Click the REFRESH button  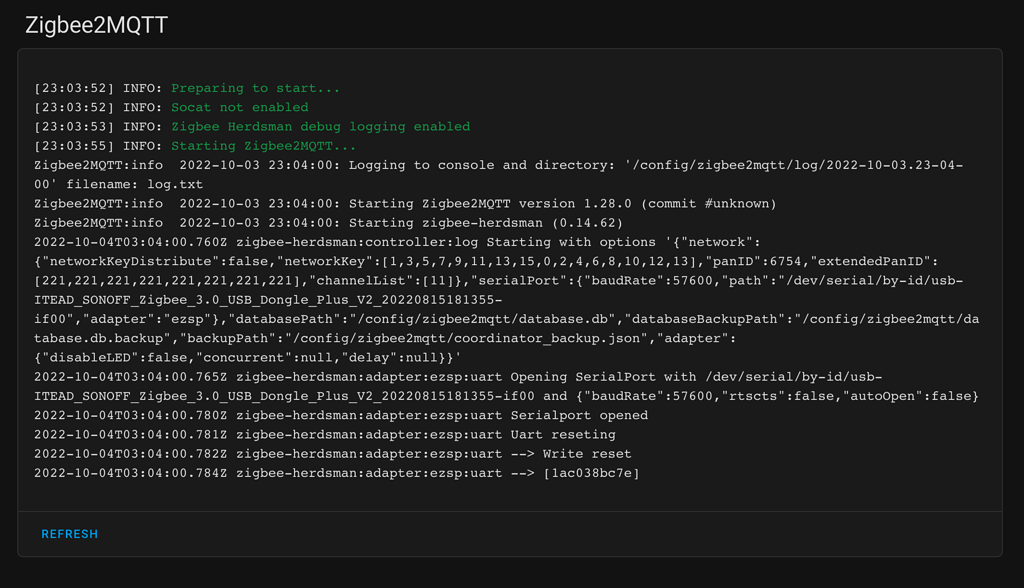coord(69,534)
